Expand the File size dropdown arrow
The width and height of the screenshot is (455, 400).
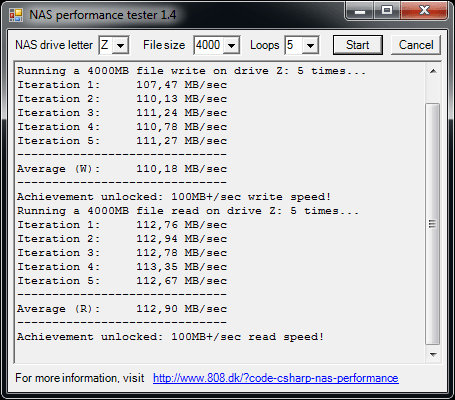[231, 45]
